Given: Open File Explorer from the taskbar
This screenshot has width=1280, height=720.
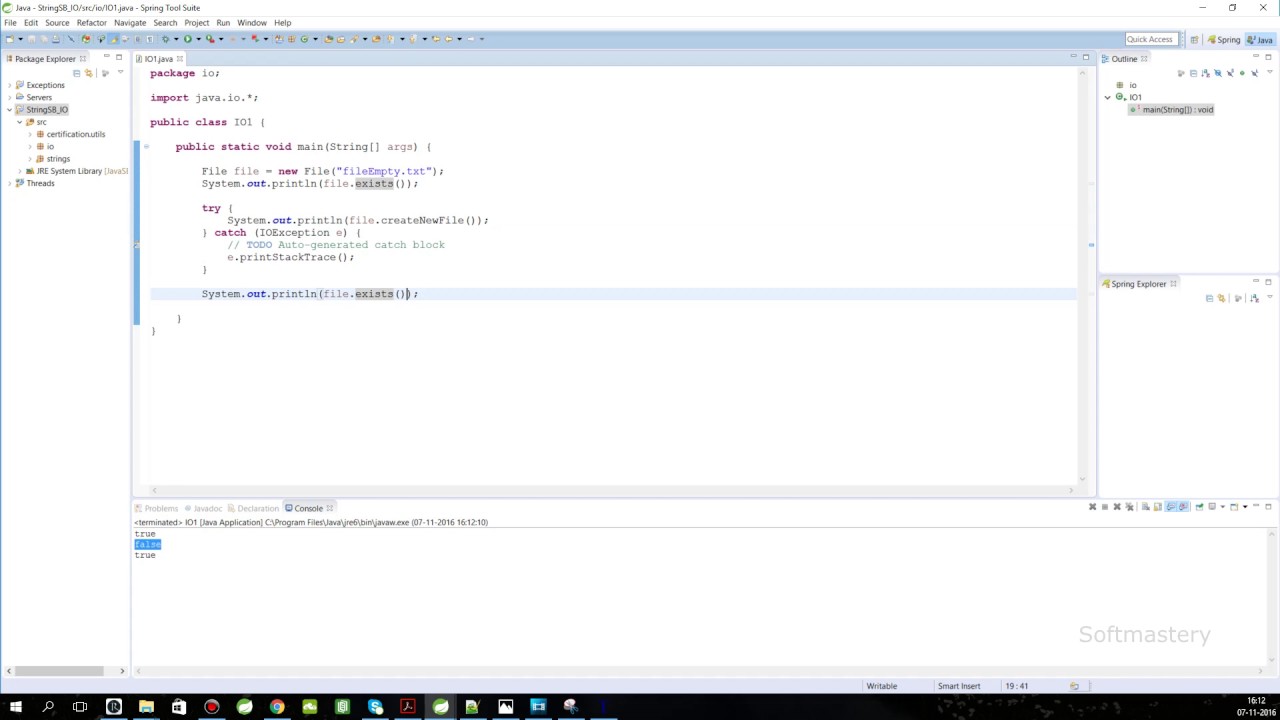Looking at the screenshot, I should (146, 707).
